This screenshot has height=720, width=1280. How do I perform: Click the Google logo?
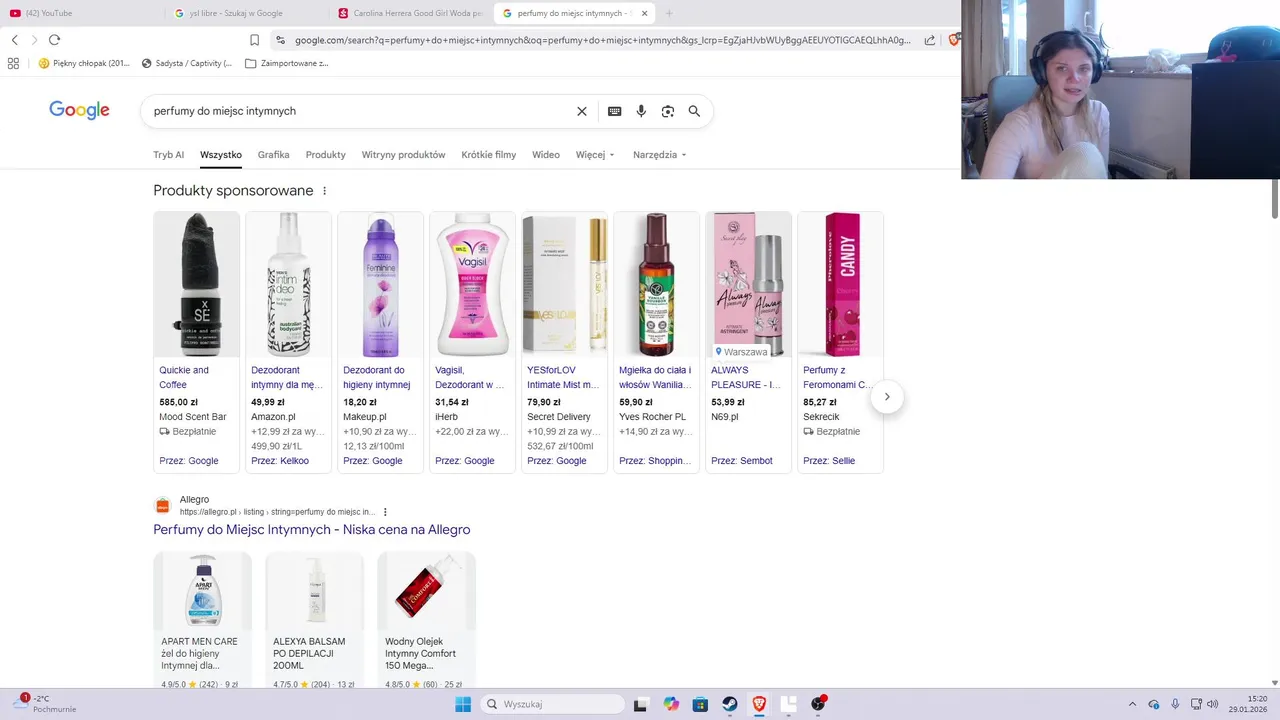coord(79,110)
